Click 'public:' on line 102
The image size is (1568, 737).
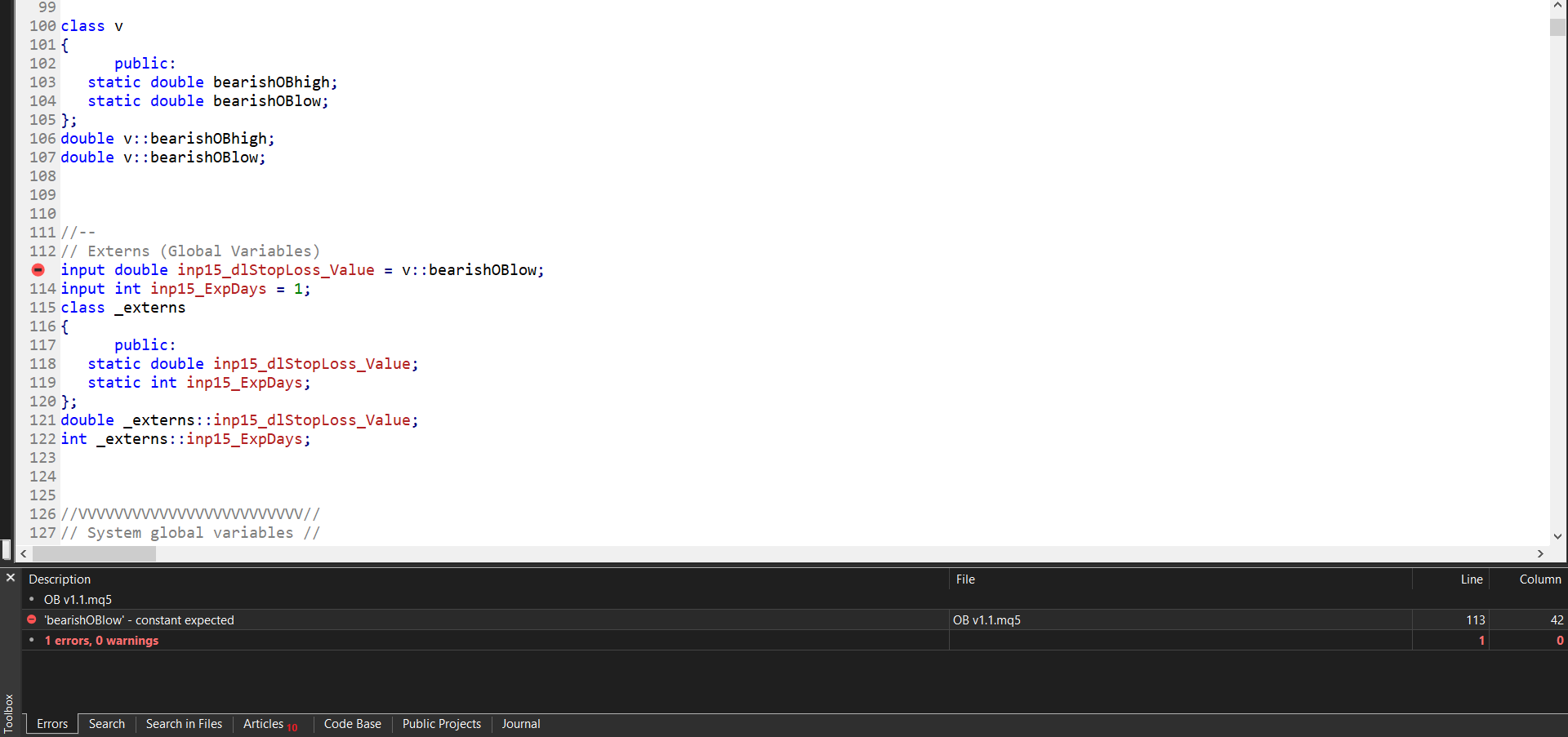(x=145, y=64)
